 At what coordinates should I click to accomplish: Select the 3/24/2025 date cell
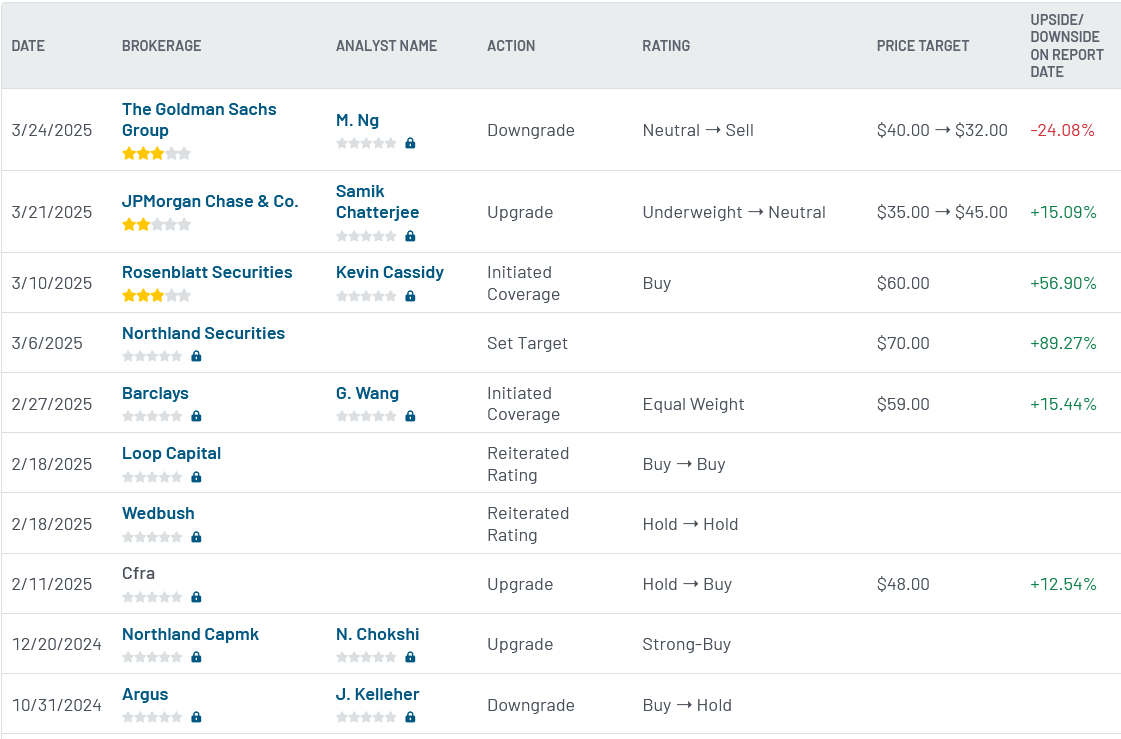tap(51, 130)
